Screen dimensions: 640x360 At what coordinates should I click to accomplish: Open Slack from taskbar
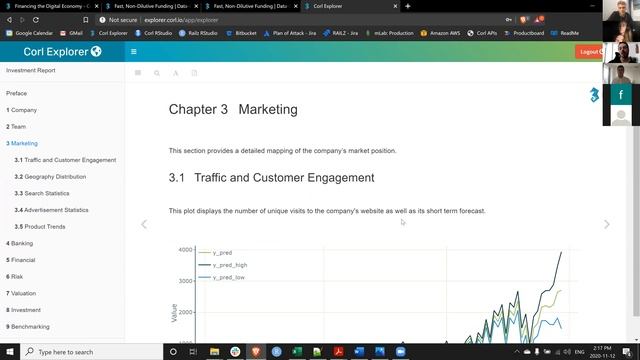235,352
